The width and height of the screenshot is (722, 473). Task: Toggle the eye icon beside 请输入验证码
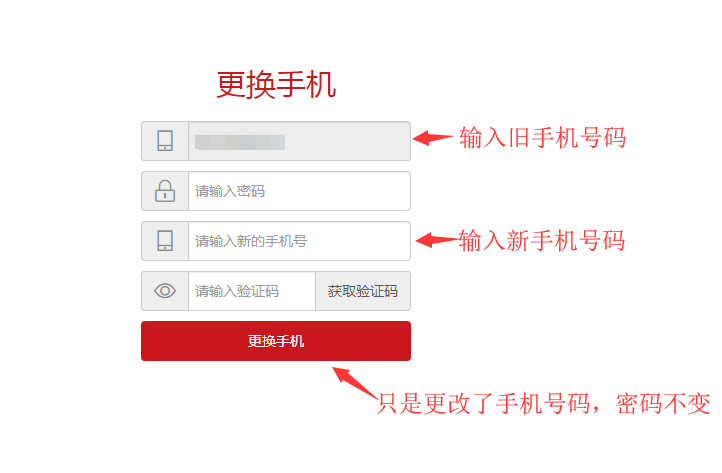coord(165,291)
